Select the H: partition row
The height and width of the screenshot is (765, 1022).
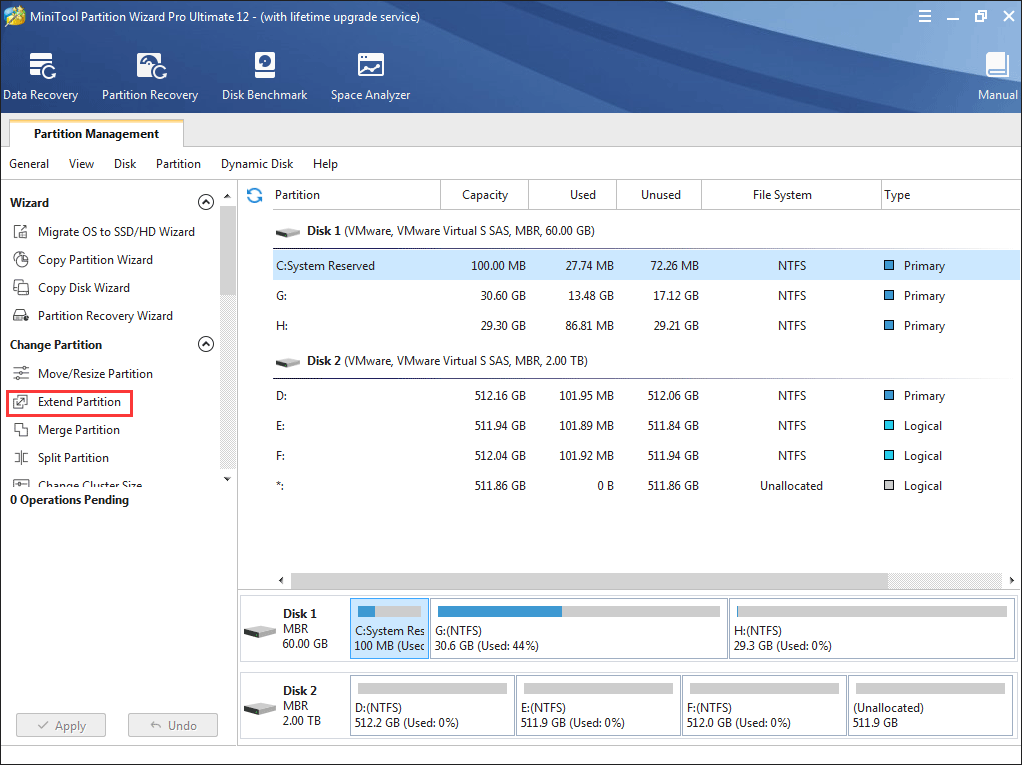[646, 325]
